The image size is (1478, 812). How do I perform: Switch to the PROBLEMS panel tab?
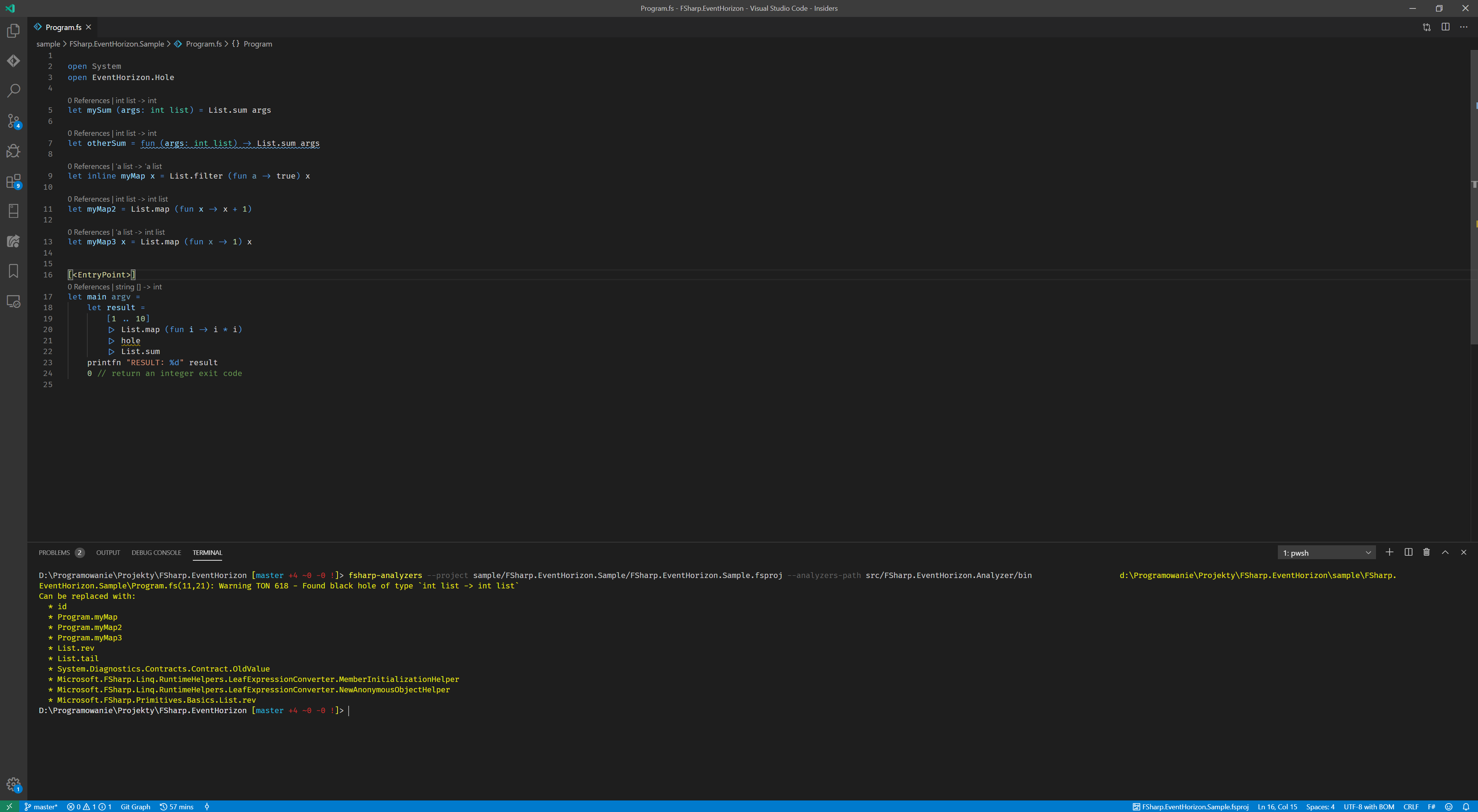pyautogui.click(x=55, y=553)
